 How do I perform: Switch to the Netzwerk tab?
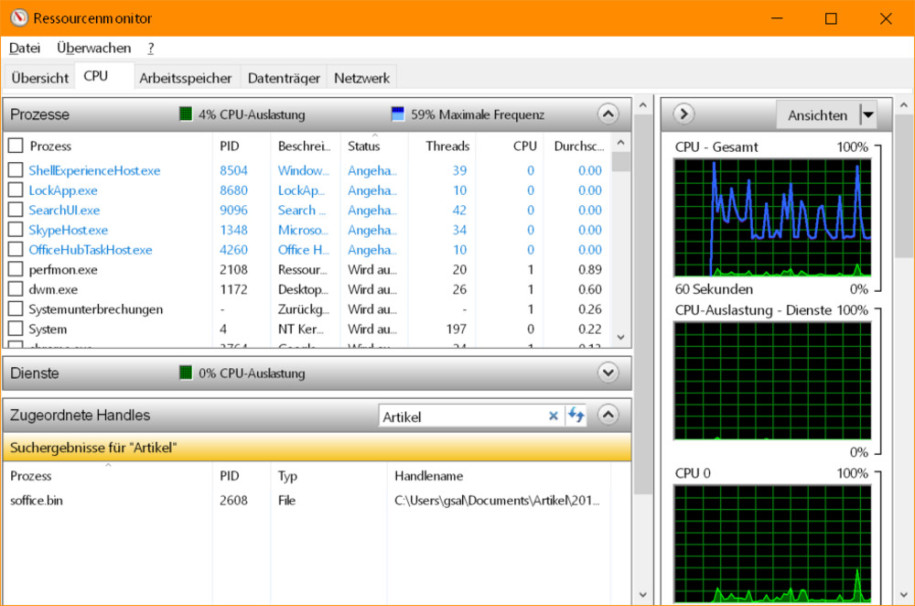point(362,78)
